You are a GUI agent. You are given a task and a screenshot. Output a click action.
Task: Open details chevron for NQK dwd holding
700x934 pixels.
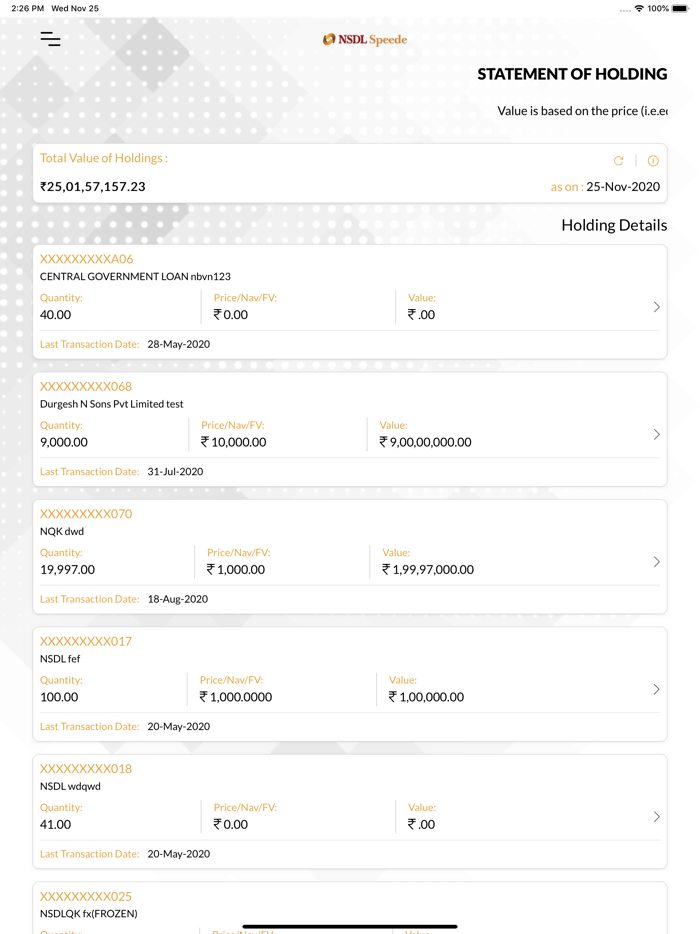pyautogui.click(x=657, y=561)
